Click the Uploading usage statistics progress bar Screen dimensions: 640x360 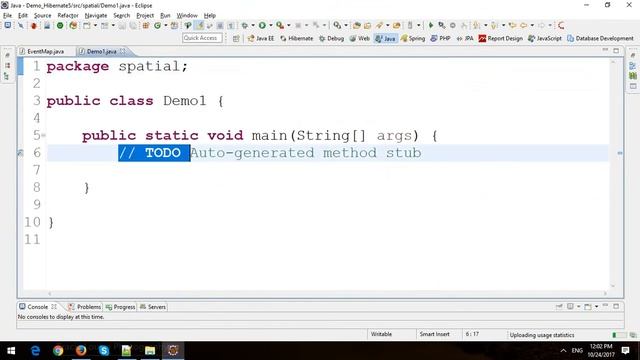coord(620,335)
